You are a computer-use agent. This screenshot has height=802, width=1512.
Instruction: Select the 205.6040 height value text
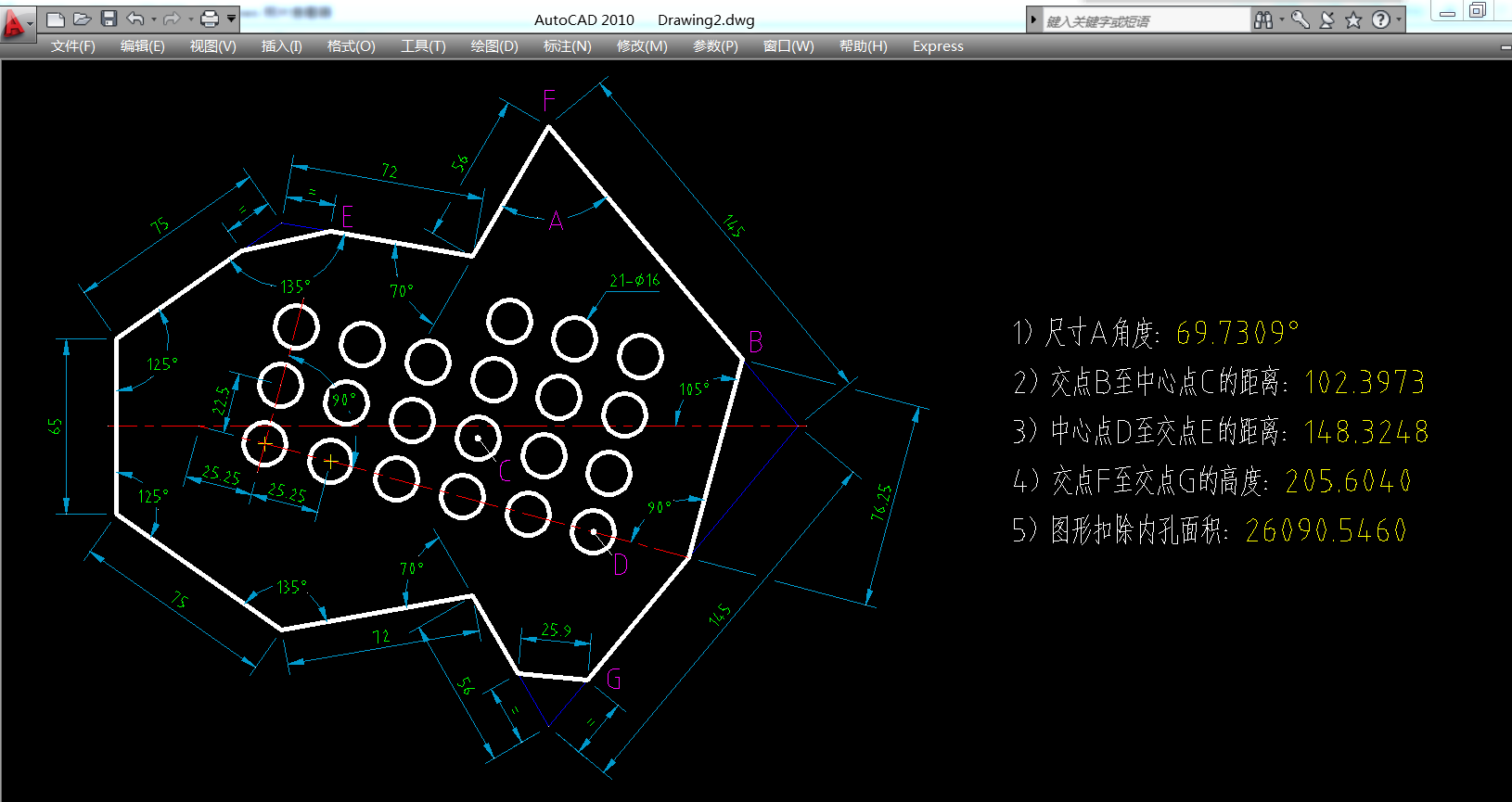coord(1348,480)
